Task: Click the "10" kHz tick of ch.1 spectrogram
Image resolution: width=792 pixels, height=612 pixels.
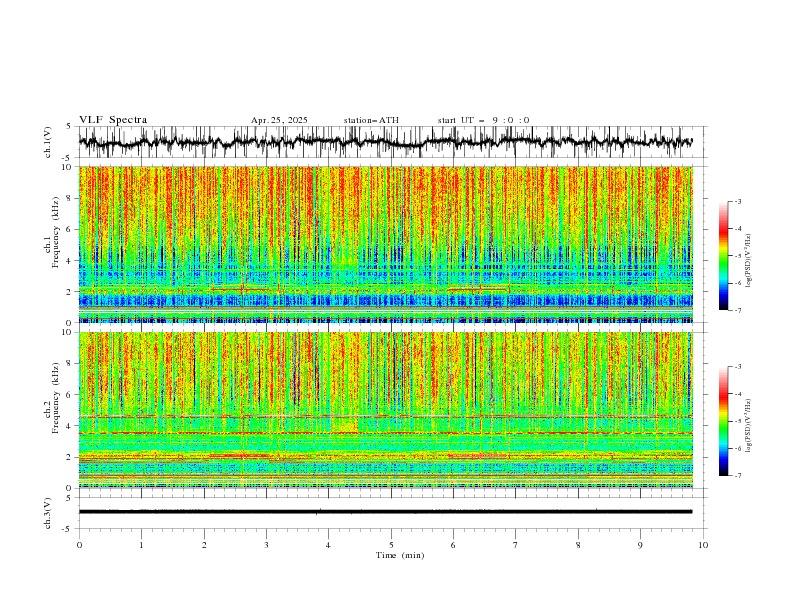Action: [x=69, y=167]
